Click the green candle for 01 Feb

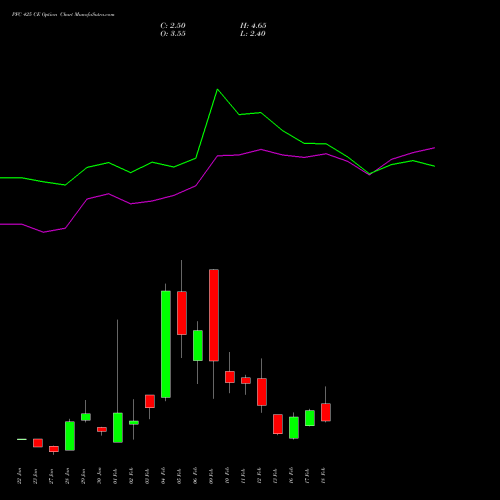(118, 428)
